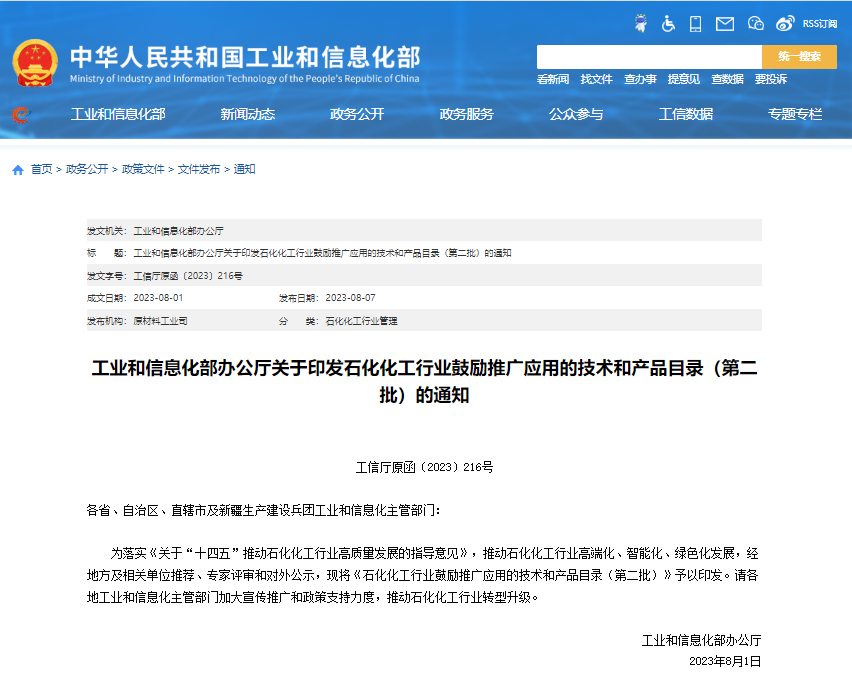Viewport: 852px width, 673px height.
Task: Focus the site search input field
Action: pos(649,57)
